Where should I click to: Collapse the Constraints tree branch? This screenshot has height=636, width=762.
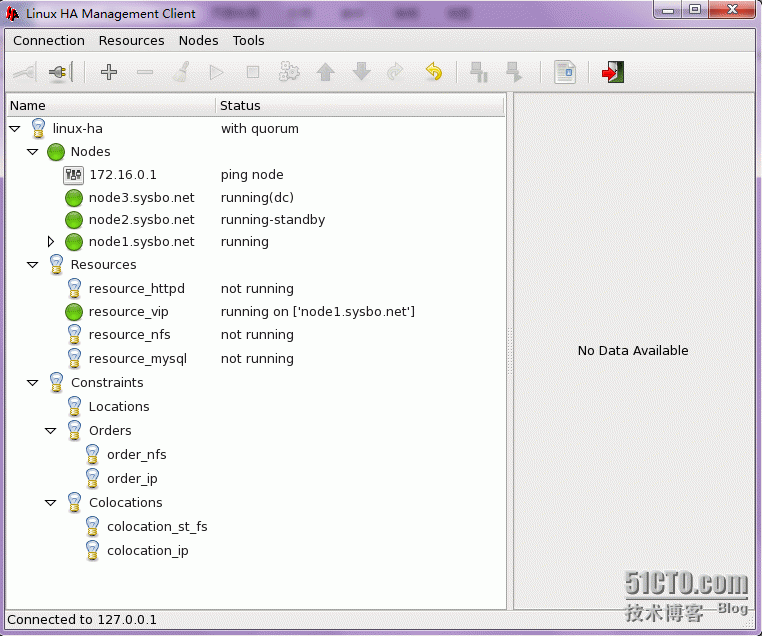click(x=33, y=383)
